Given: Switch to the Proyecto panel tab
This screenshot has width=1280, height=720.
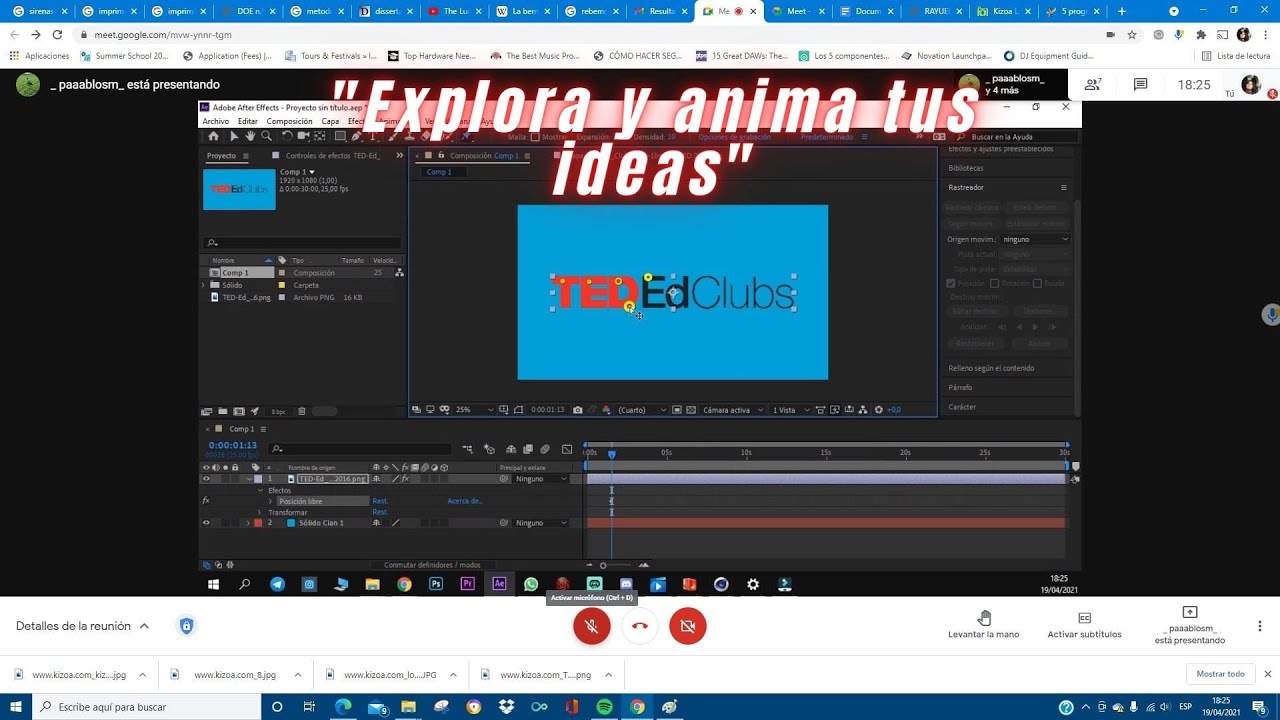Looking at the screenshot, I should pos(221,156).
